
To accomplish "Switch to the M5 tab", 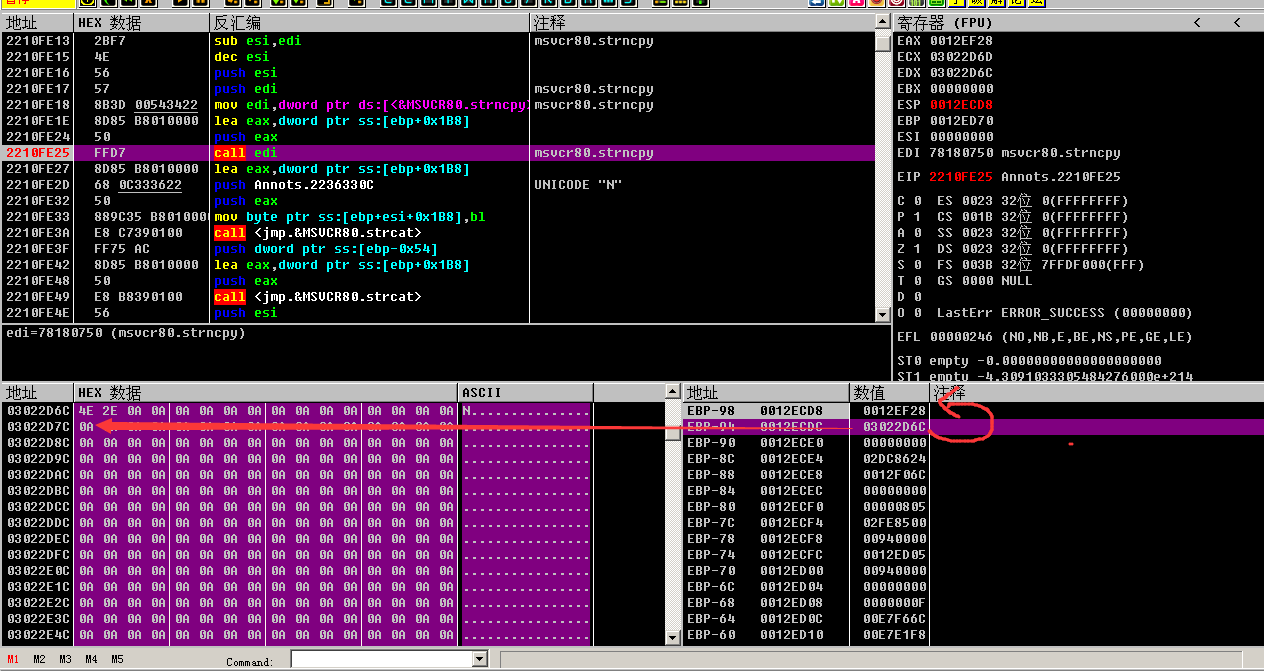I will pyautogui.click(x=117, y=660).
